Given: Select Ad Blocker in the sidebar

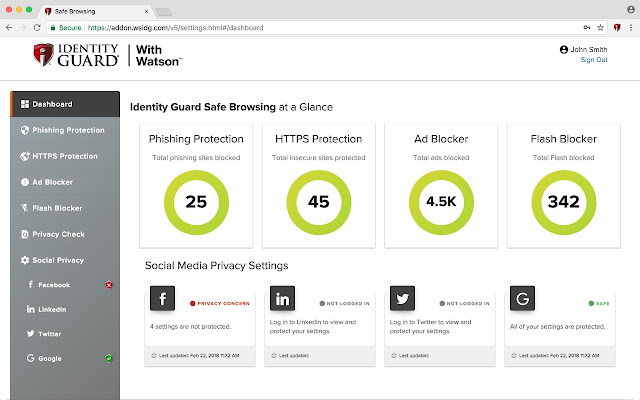Looking at the screenshot, I should (x=52, y=182).
